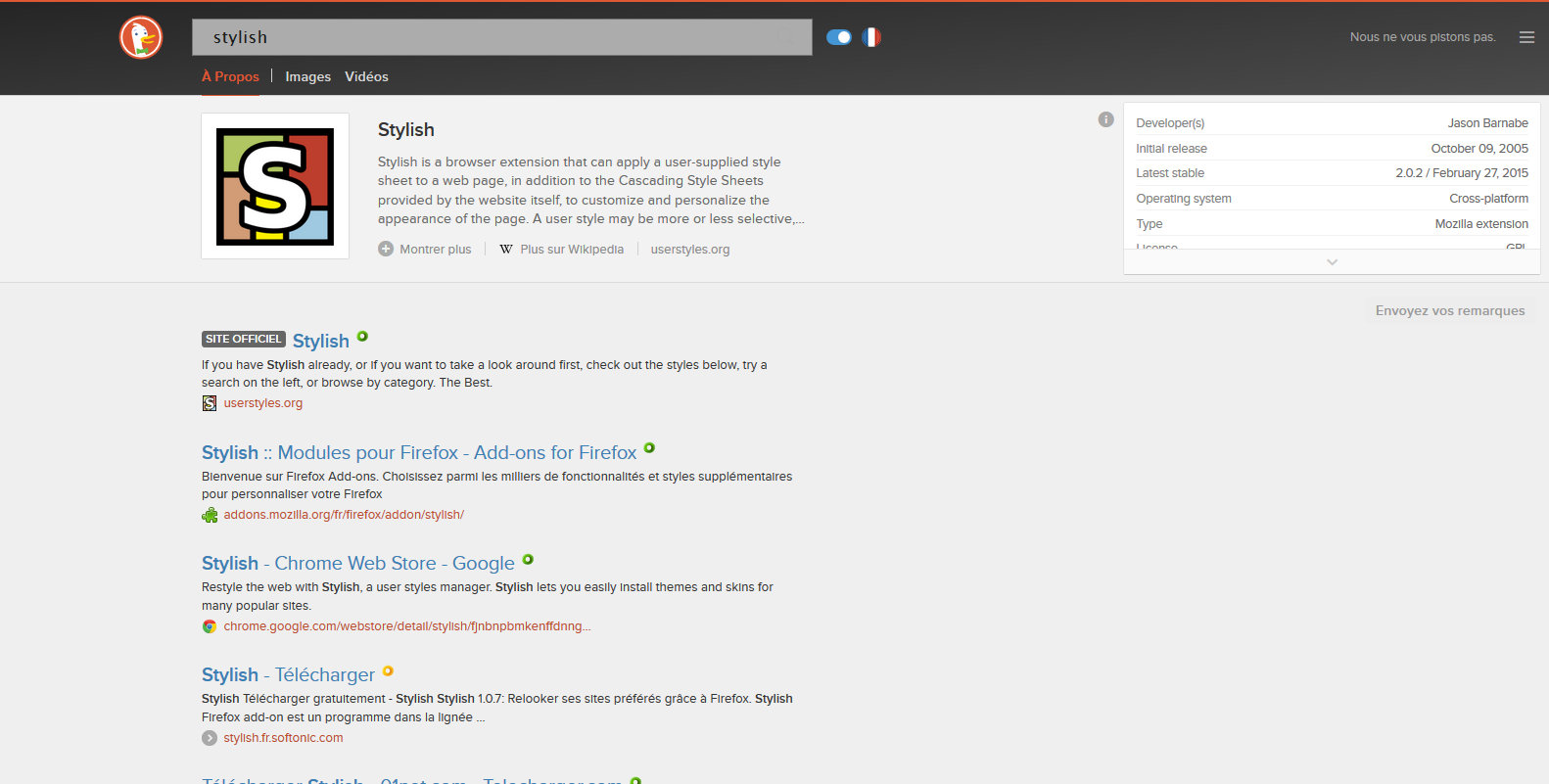
Task: Click the Latest stable label
Action: 1170,173
